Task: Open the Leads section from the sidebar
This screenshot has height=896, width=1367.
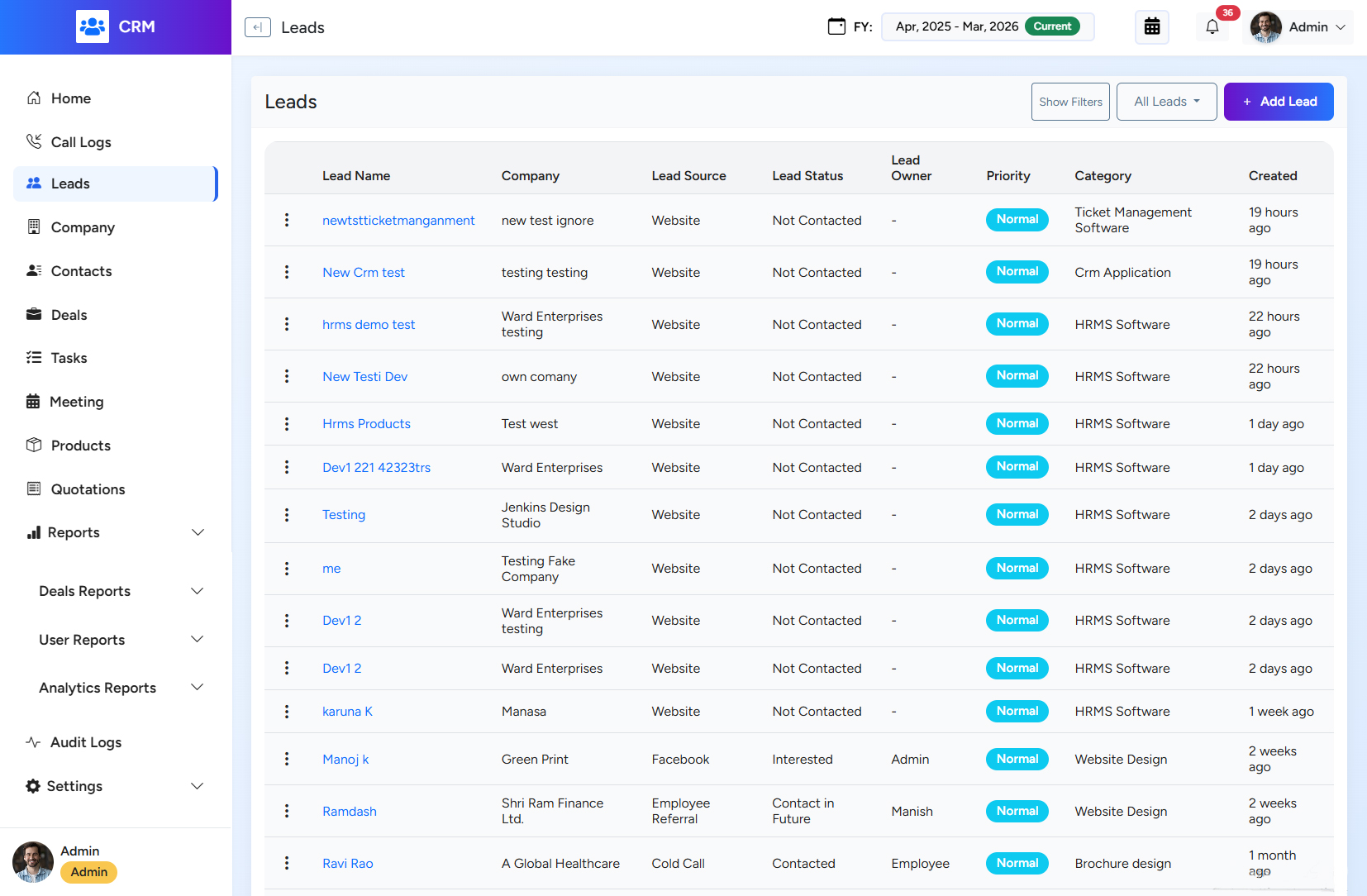Action: pyautogui.click(x=70, y=183)
